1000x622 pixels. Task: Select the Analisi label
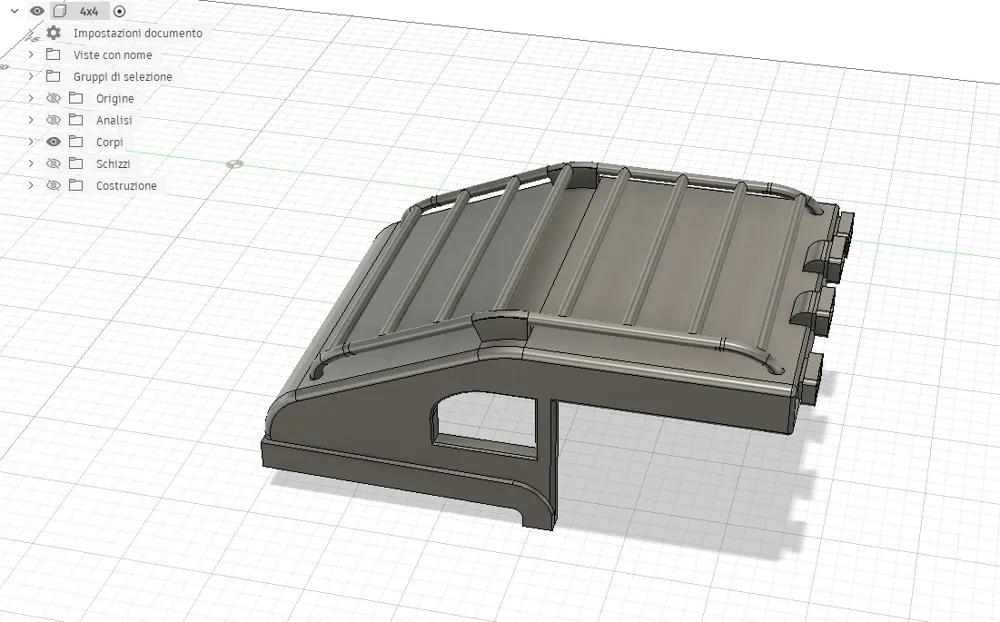[114, 120]
